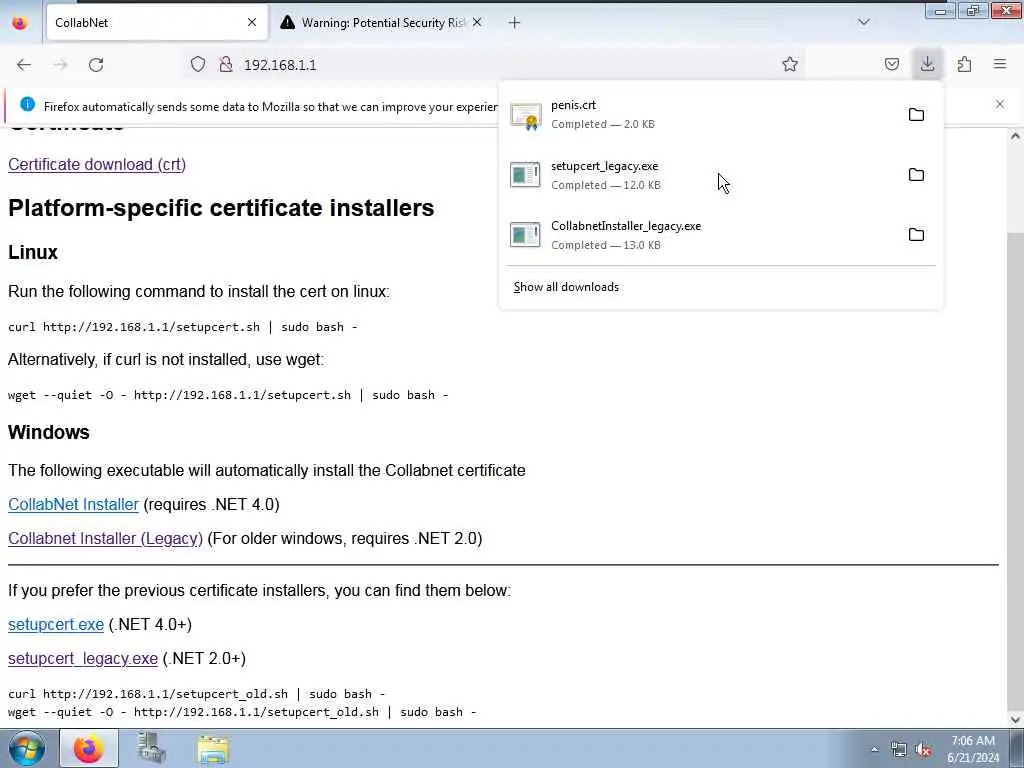Click the Linux heading
This screenshot has height=768, width=1024.
[x=33, y=252]
